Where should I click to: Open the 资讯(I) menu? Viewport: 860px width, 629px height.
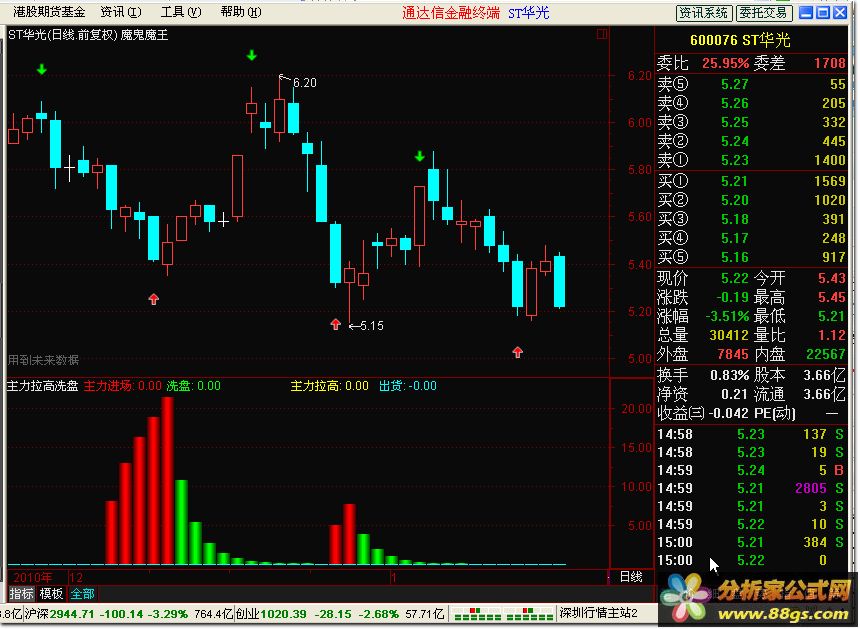click(121, 12)
